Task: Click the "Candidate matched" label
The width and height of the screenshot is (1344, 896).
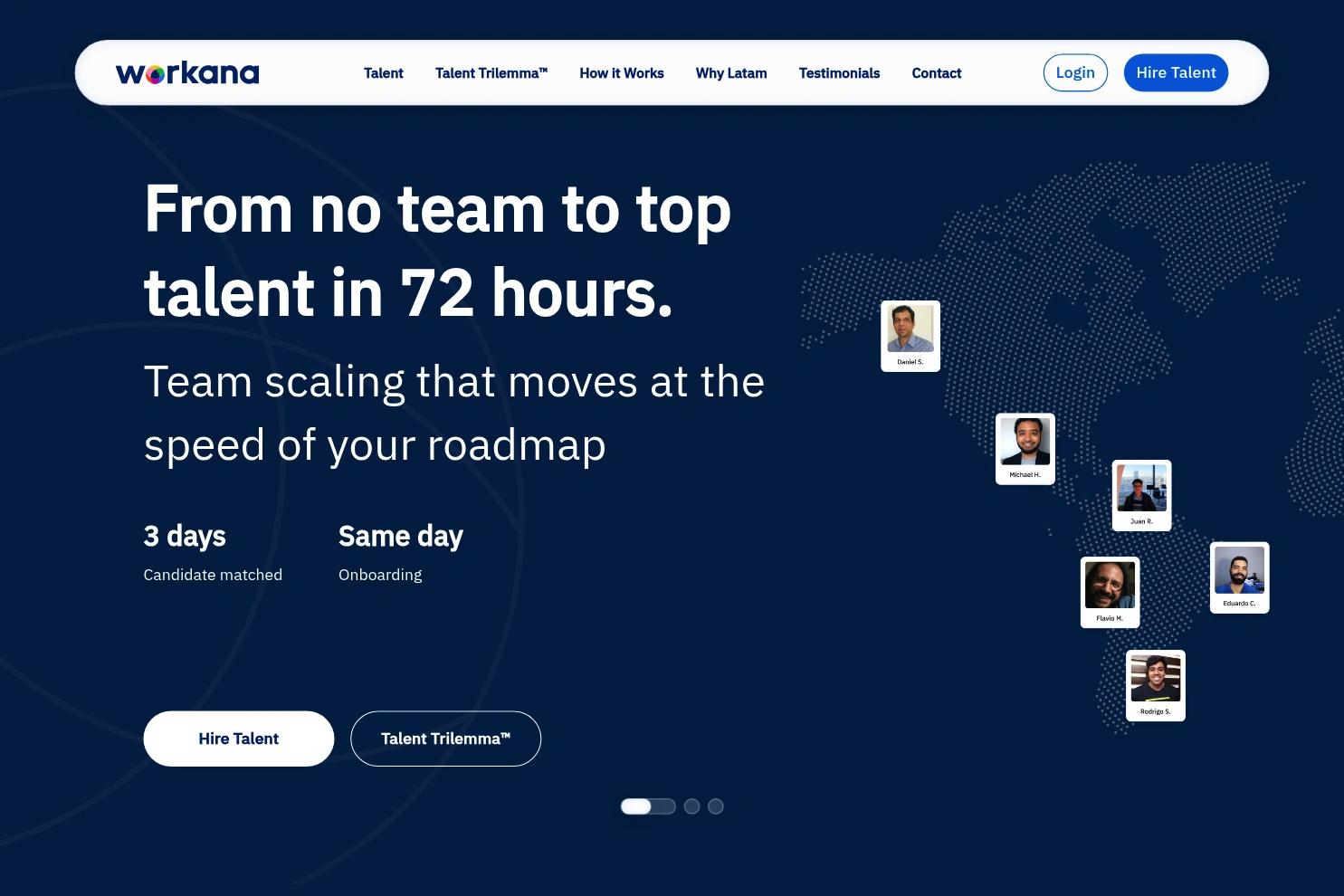Action: pyautogui.click(x=213, y=575)
